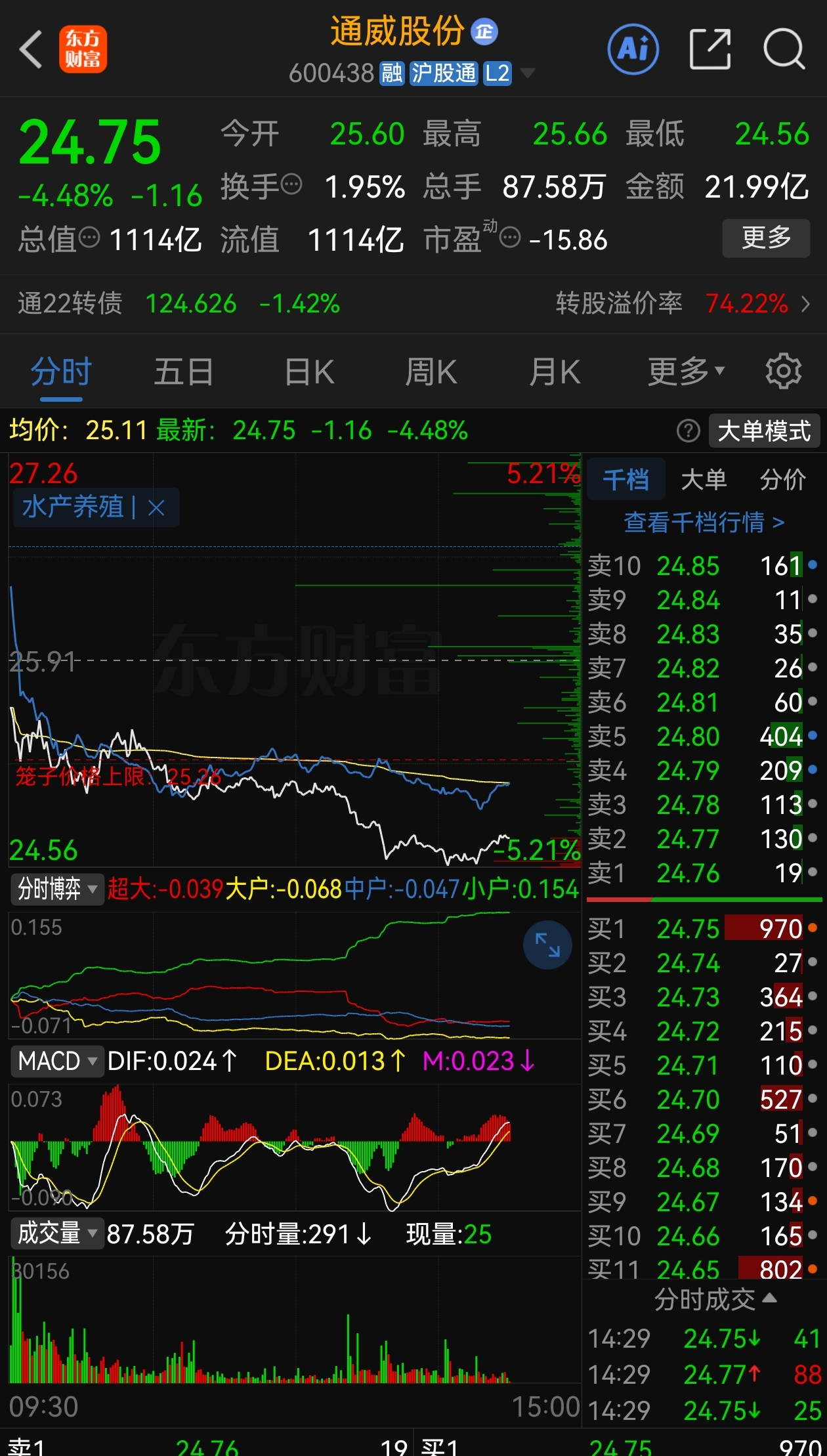827x1456 pixels.
Task: Tap the buy/sell ratio bar
Action: (704, 899)
